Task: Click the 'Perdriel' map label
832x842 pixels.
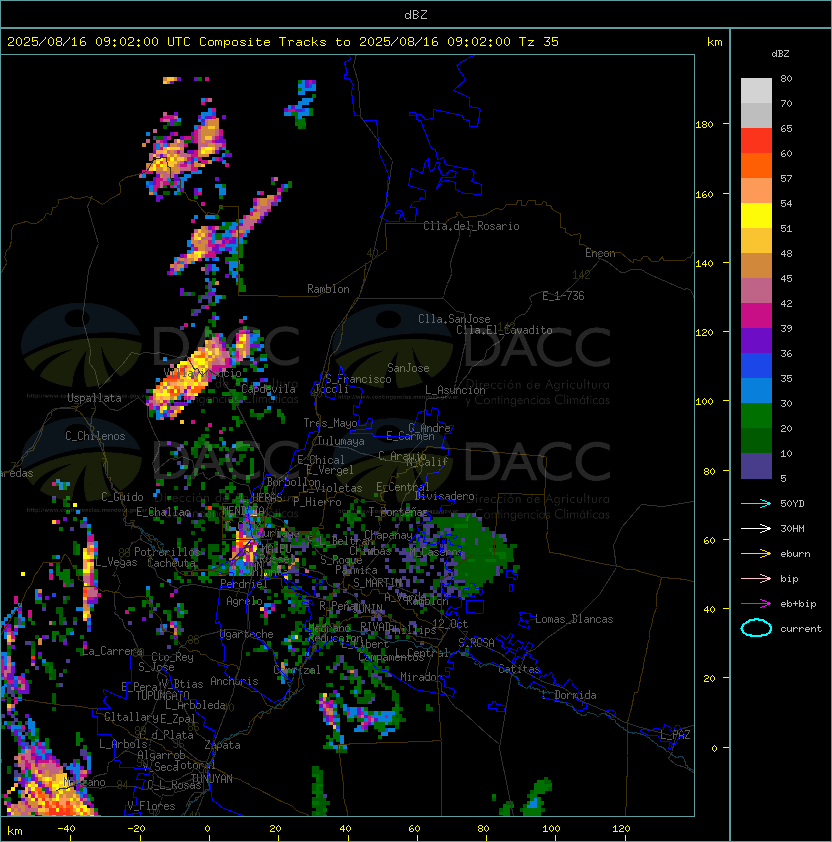Action: pos(243,583)
